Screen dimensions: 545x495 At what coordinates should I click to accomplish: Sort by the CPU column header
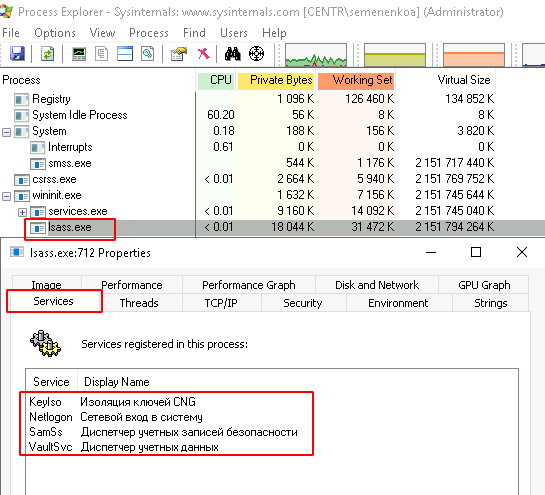pyautogui.click(x=216, y=80)
